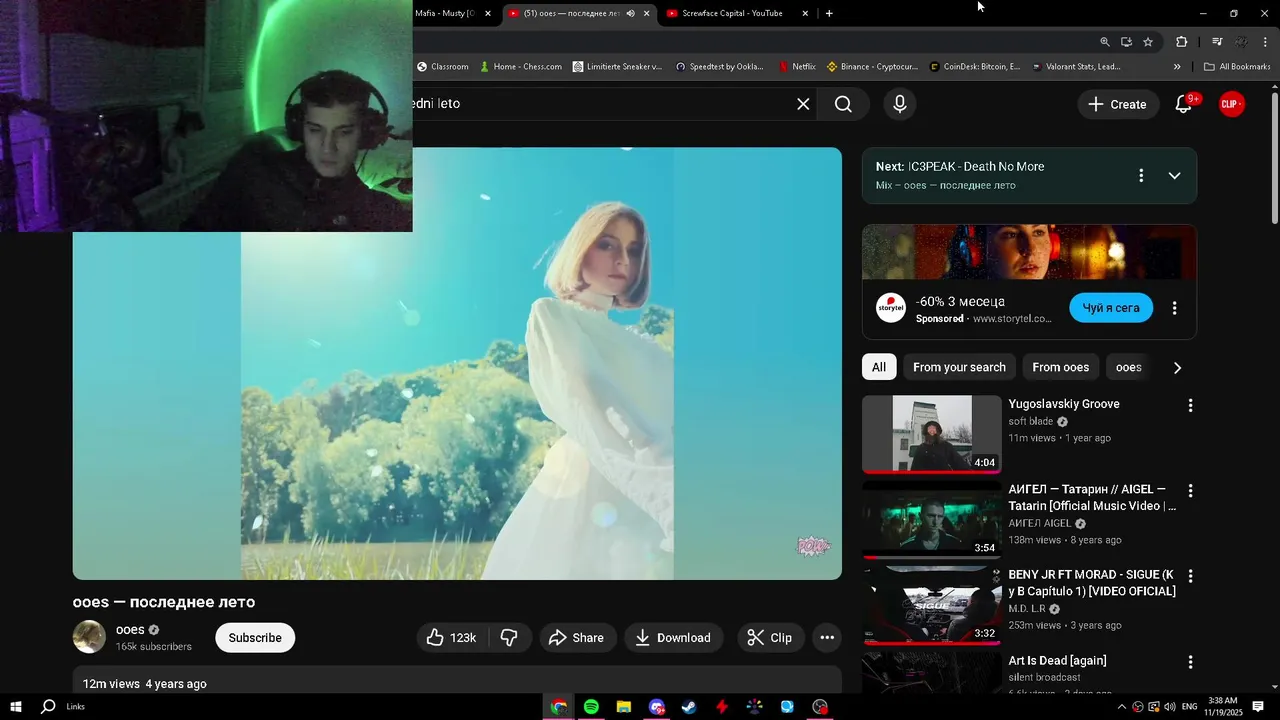Click the Chrome zoom magnifier icon in address bar

[1105, 42]
